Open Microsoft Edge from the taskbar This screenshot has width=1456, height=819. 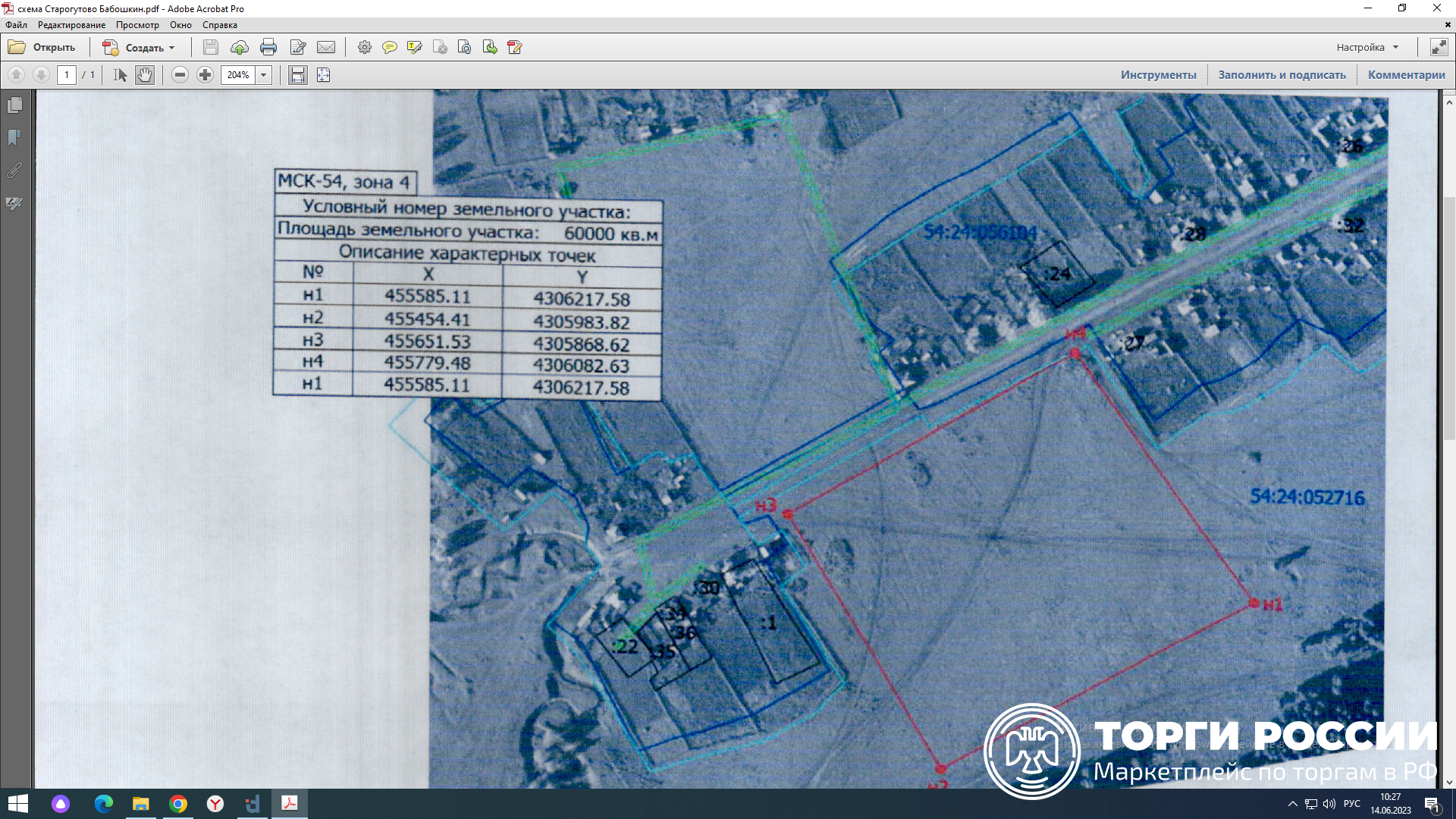[103, 803]
